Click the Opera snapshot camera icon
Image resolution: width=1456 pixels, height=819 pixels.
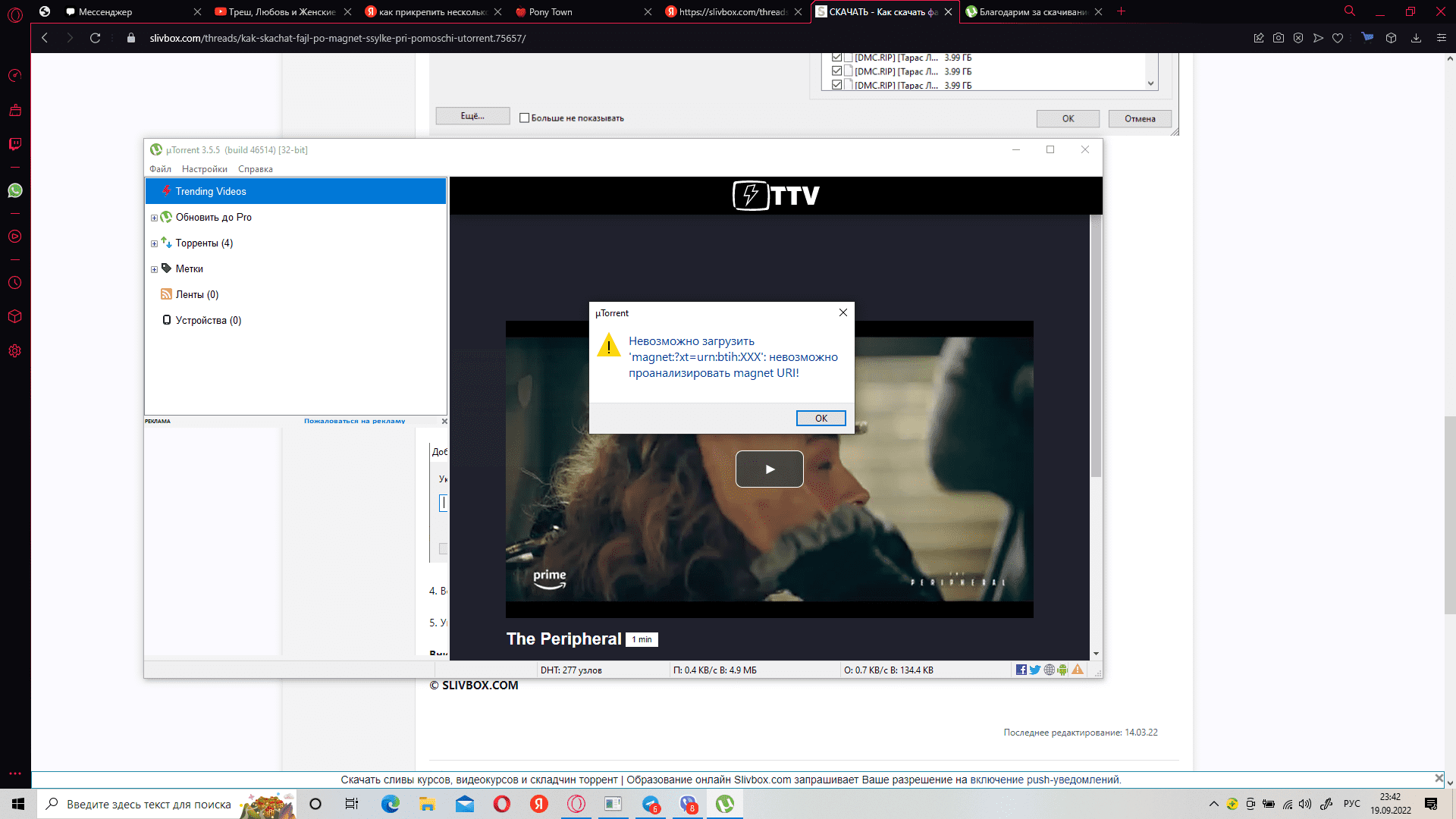1279,38
